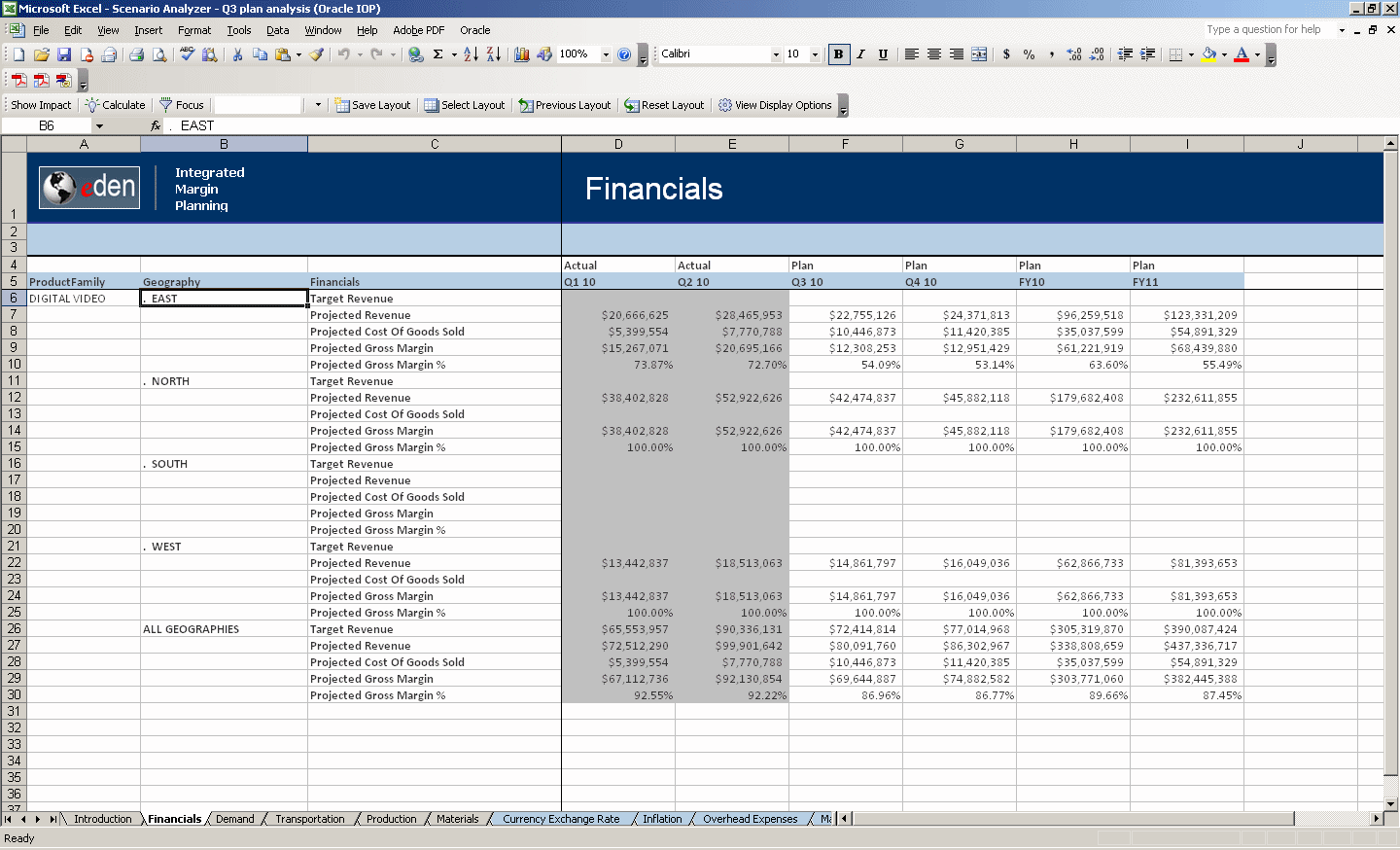Viewport: 1400px width, 850px height.
Task: Switch to the Previous Layout
Action: [564, 104]
